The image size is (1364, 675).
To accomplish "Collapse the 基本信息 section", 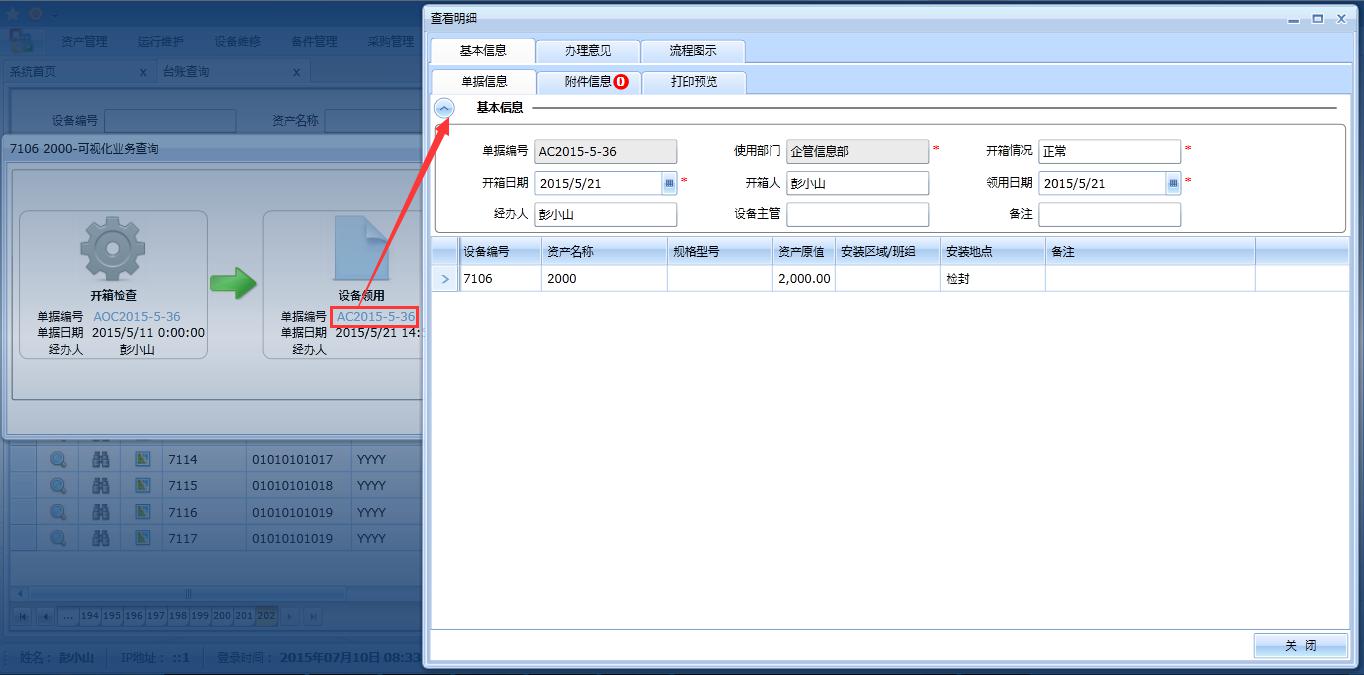I will click(444, 108).
